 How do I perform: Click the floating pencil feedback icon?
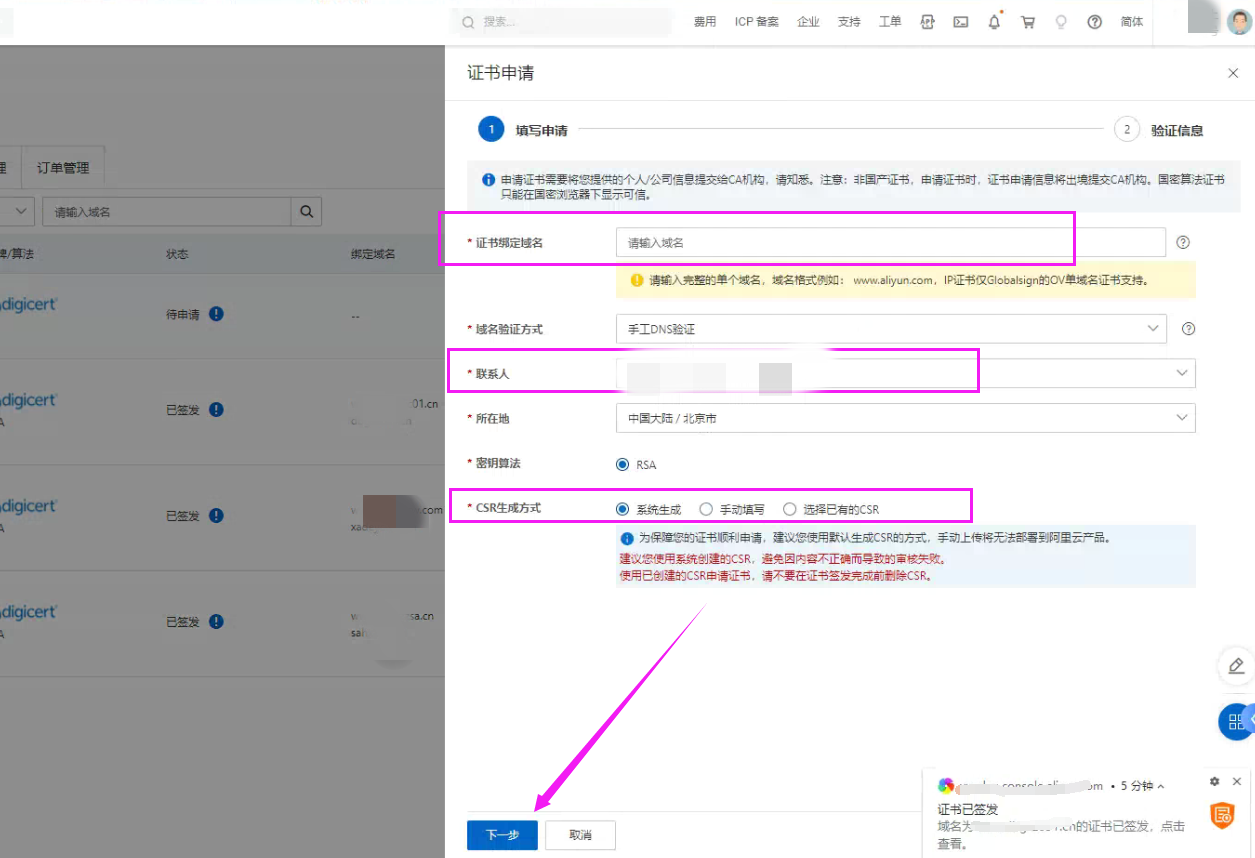click(1236, 666)
